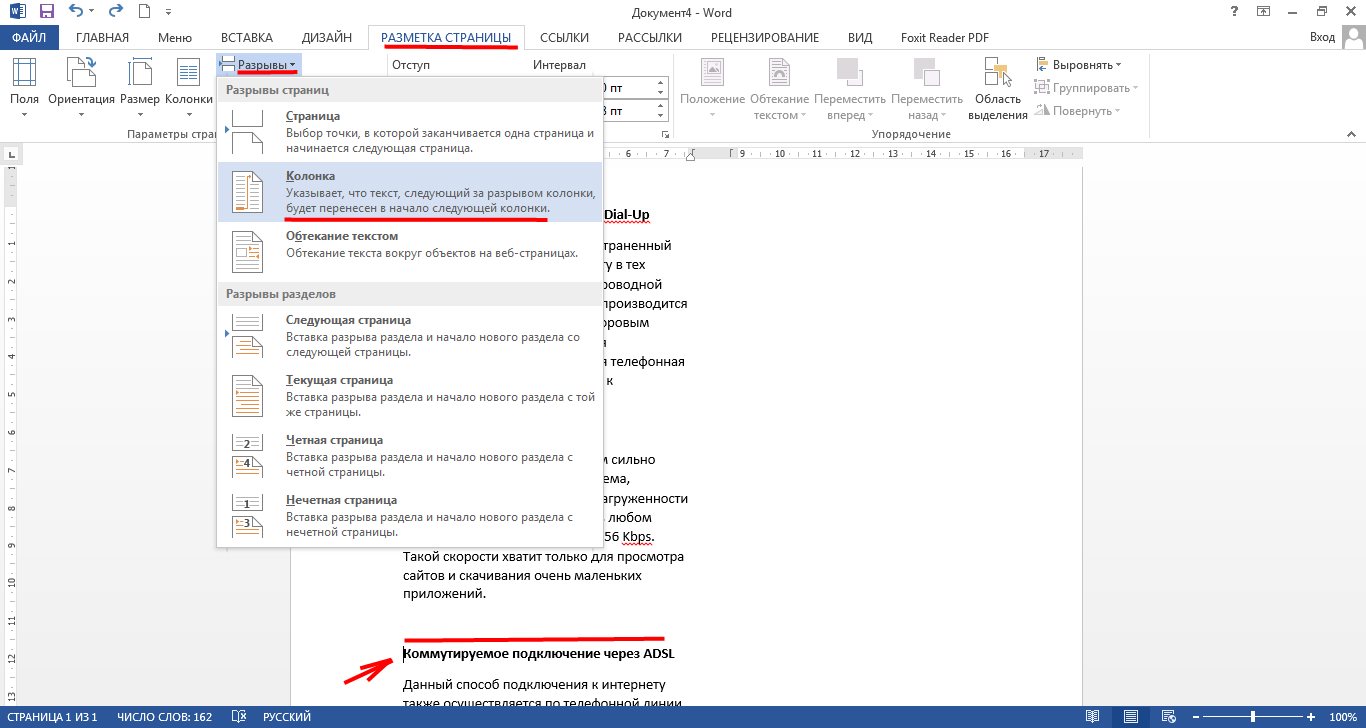The height and width of the screenshot is (728, 1366).
Task: Open the ФАЙЛ file tab
Action: click(x=30, y=38)
